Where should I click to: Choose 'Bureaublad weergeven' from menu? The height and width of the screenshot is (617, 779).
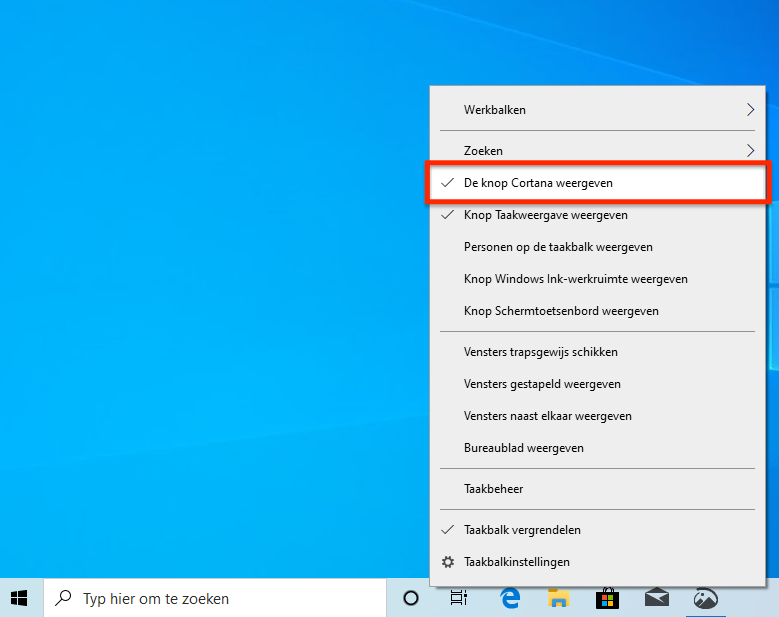pos(523,448)
